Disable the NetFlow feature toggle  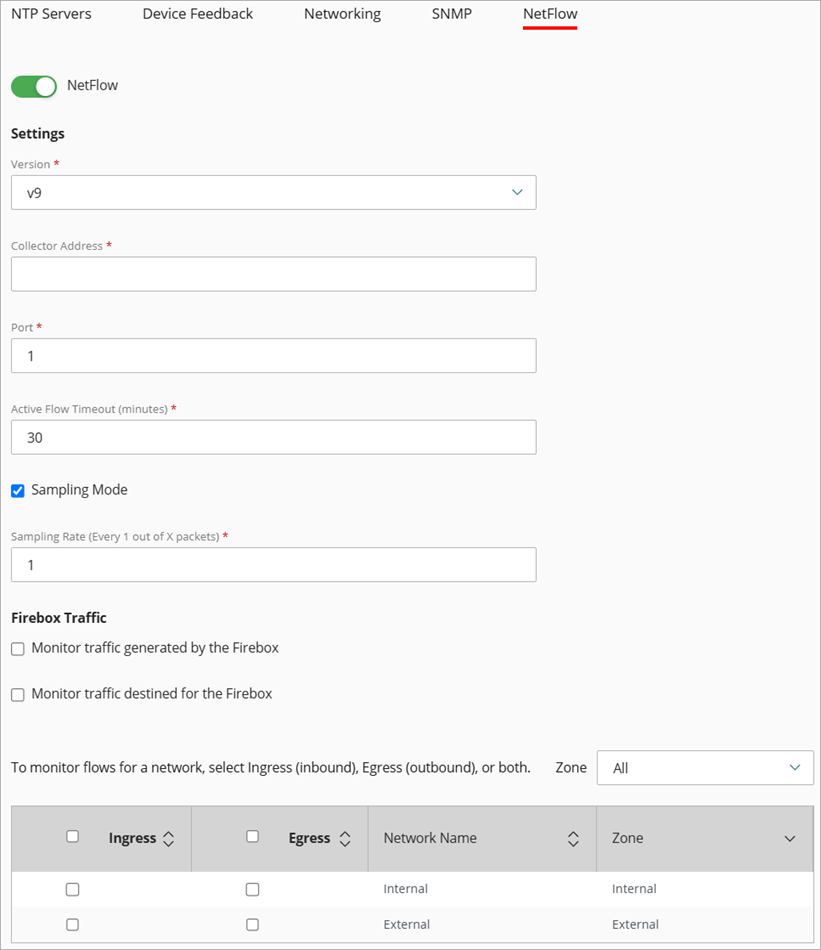tap(33, 86)
